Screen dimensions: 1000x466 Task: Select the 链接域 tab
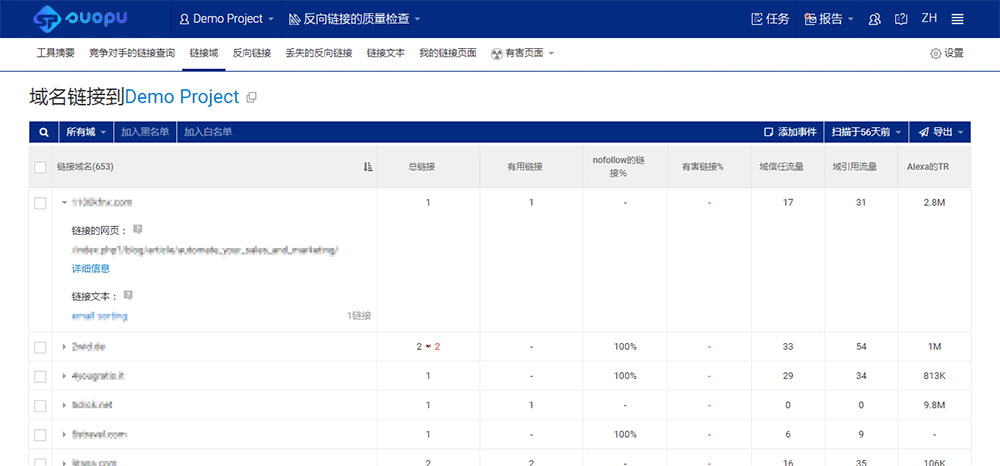(204, 54)
